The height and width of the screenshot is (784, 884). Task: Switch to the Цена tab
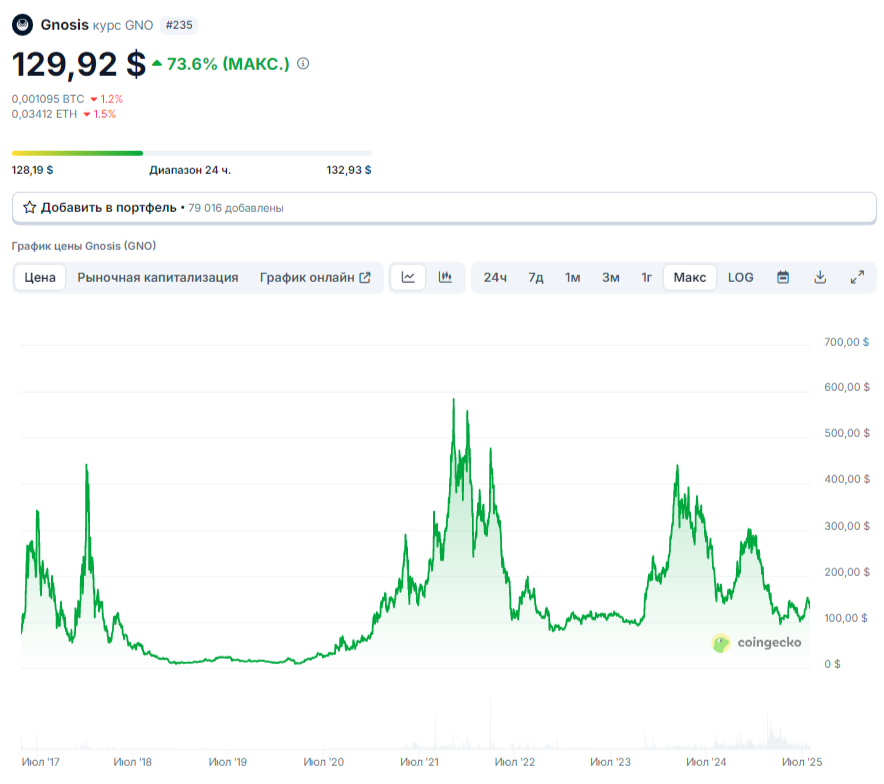point(40,277)
